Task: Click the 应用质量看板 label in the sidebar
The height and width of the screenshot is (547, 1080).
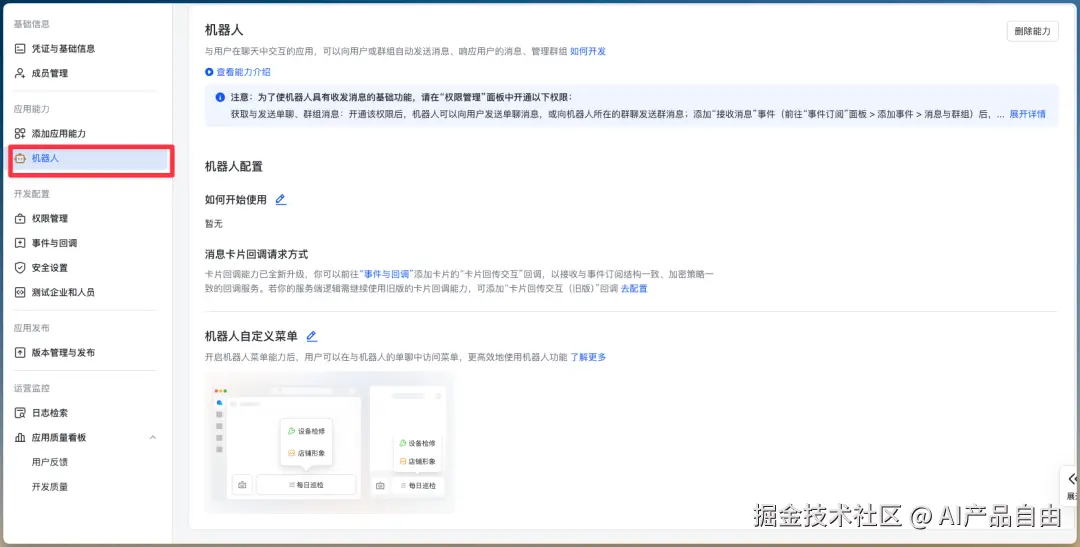Action: pyautogui.click(x=59, y=437)
